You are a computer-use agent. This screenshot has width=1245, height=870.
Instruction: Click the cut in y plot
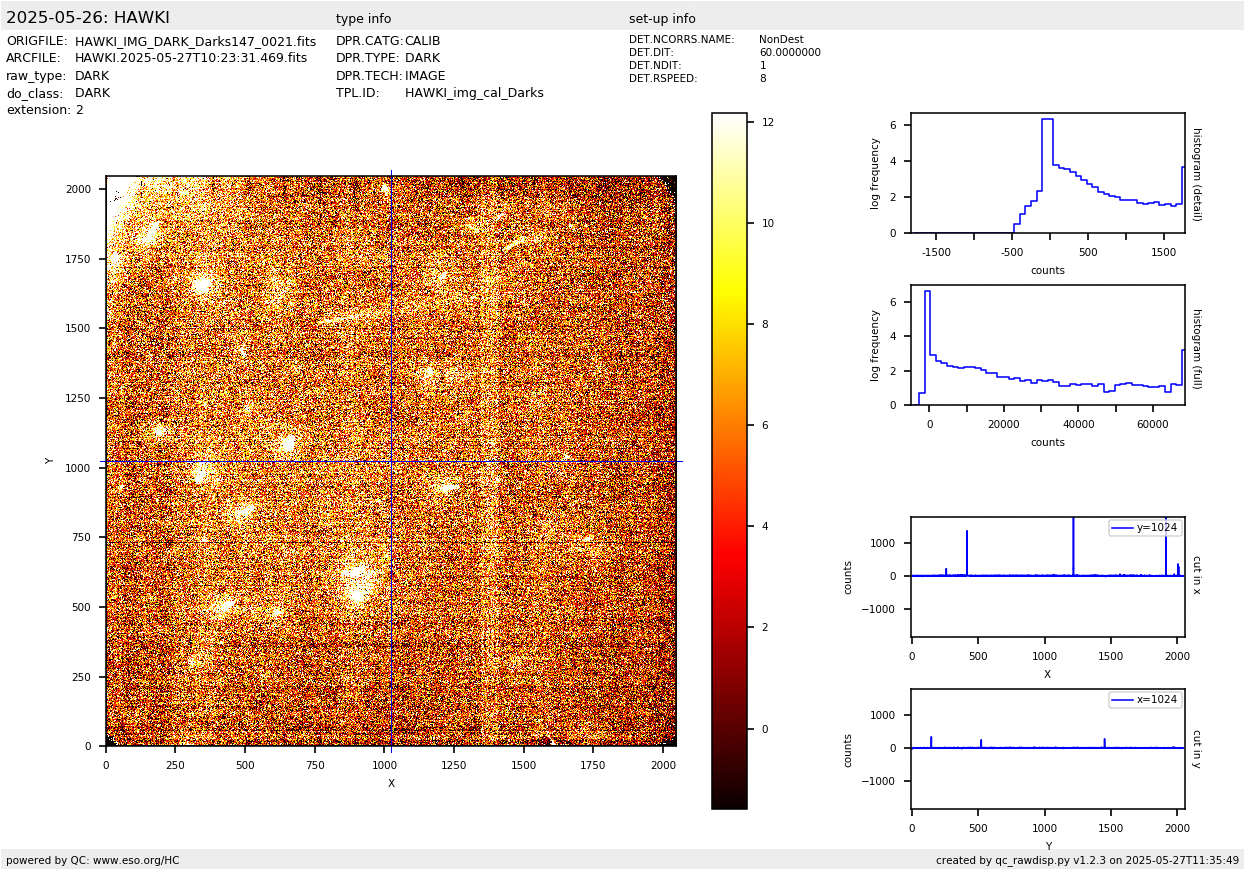(1047, 749)
